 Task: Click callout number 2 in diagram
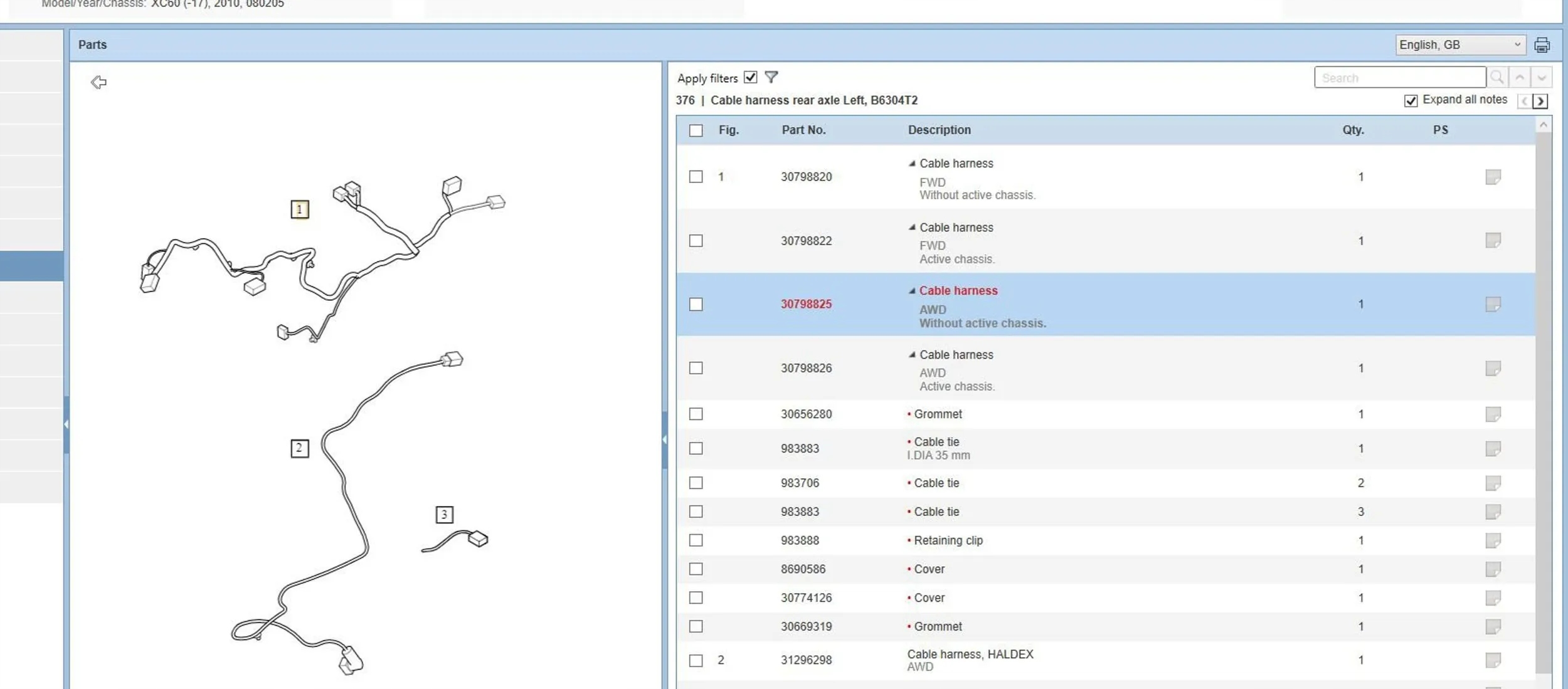[x=299, y=448]
